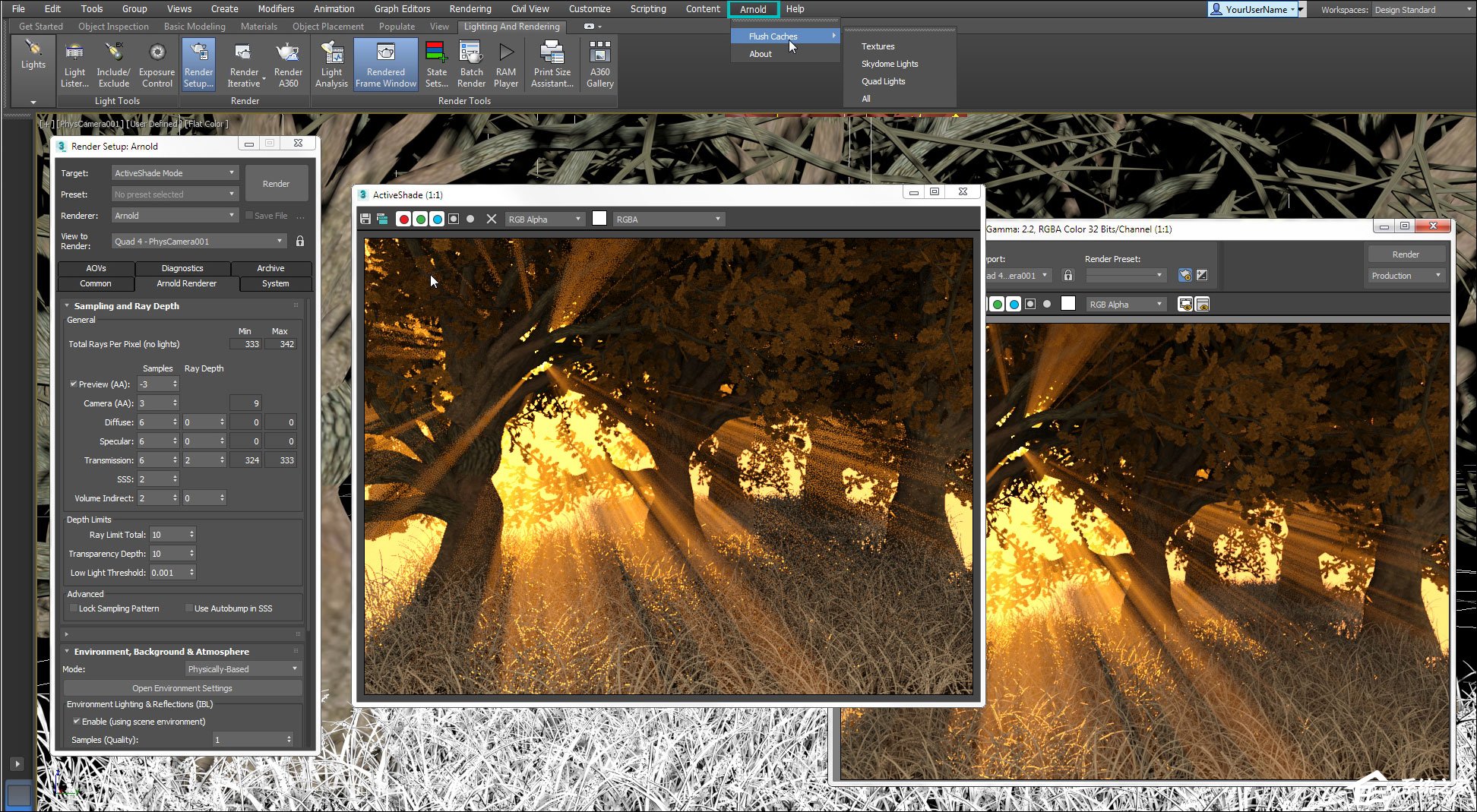Click the white color swatch in ActiveShade
This screenshot has height=812, width=1477.
click(x=599, y=219)
